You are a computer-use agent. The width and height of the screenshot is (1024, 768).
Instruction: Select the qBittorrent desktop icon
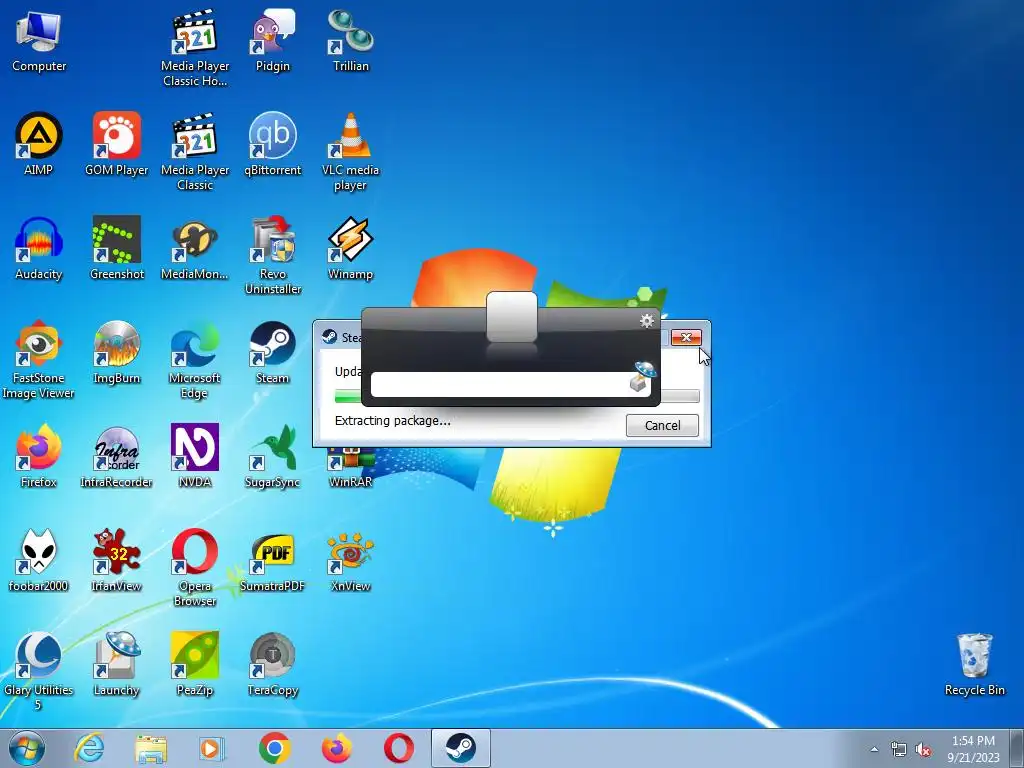click(x=272, y=145)
